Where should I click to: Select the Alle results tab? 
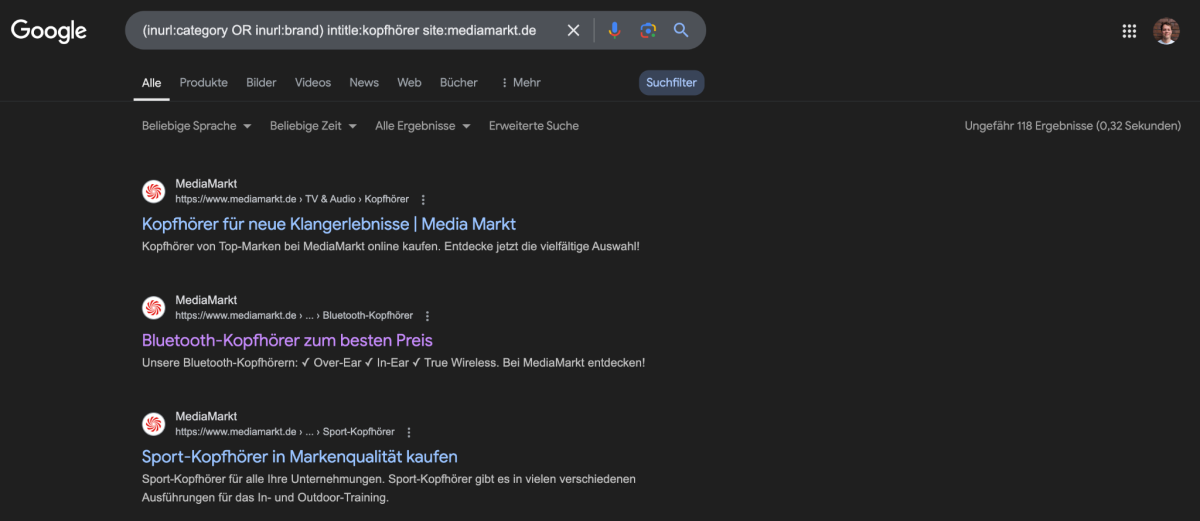[x=151, y=83]
